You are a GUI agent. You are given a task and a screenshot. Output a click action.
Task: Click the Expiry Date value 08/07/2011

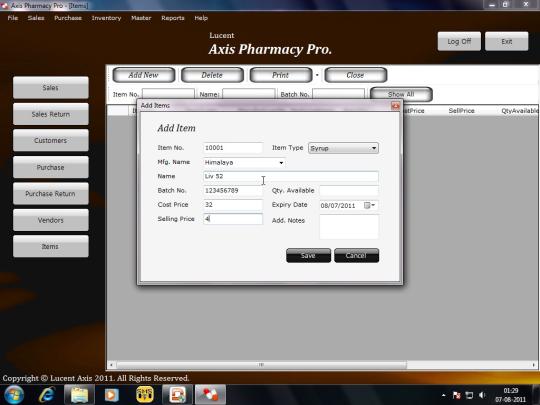tap(338, 206)
